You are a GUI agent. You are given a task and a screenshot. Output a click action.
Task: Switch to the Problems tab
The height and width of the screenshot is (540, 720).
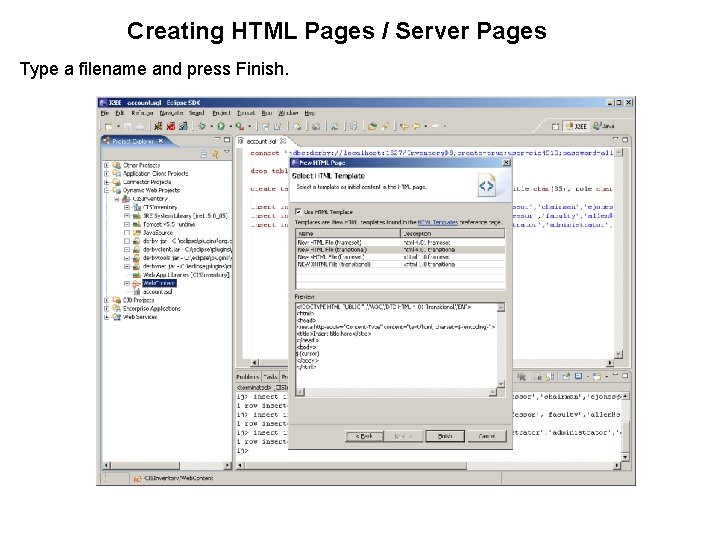click(x=248, y=377)
